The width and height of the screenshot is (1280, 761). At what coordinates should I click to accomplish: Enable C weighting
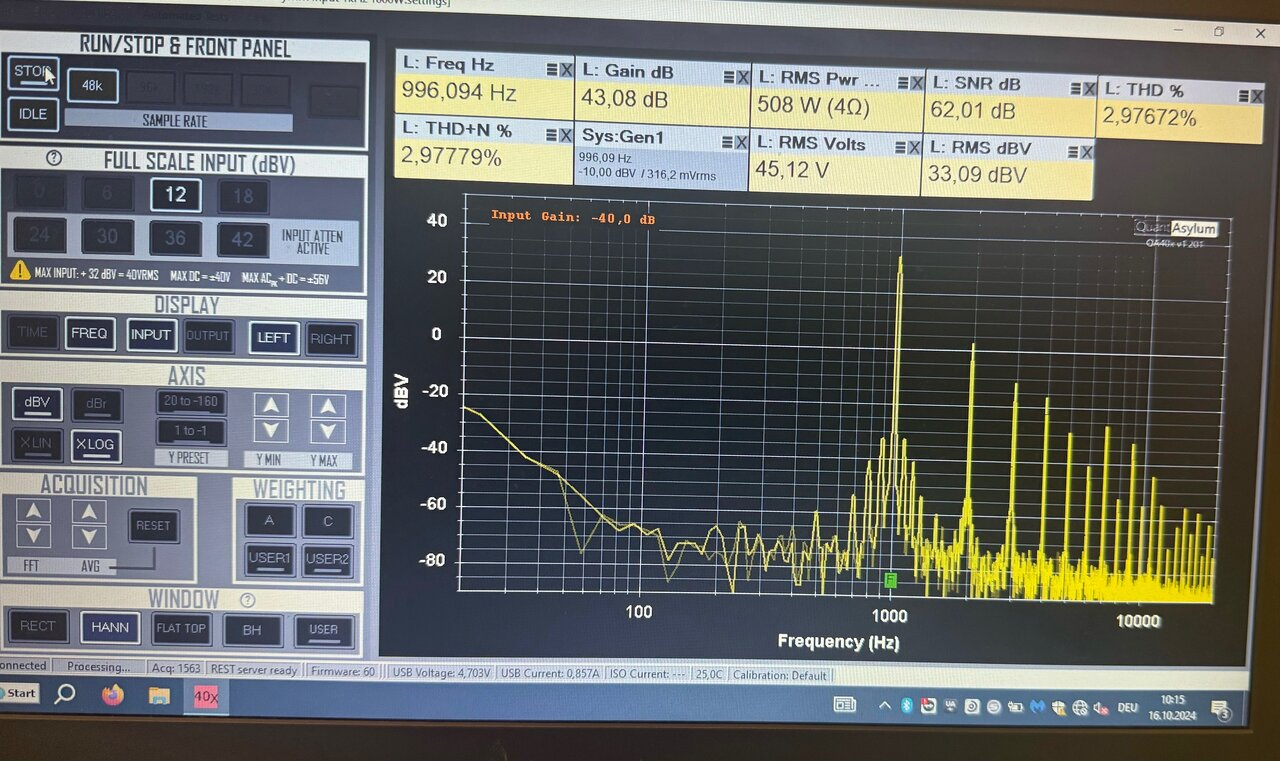tap(328, 521)
